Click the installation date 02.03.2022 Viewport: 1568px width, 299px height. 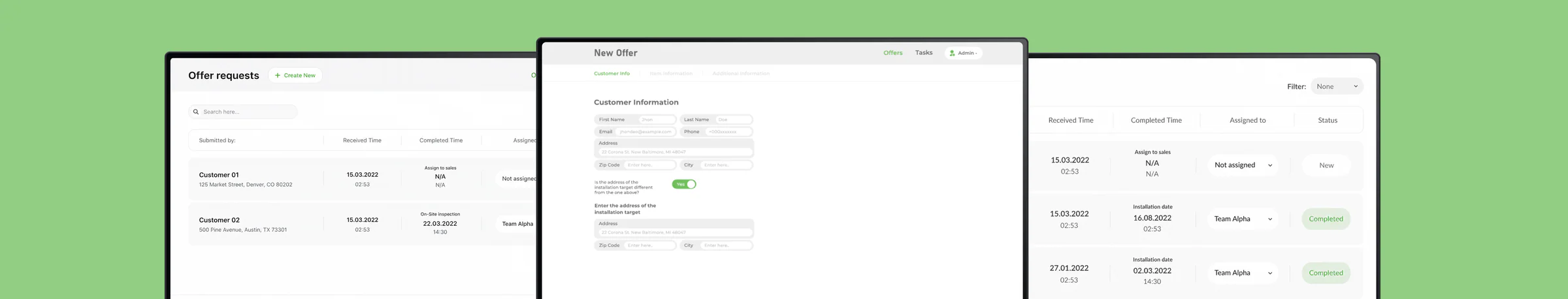[1152, 270]
